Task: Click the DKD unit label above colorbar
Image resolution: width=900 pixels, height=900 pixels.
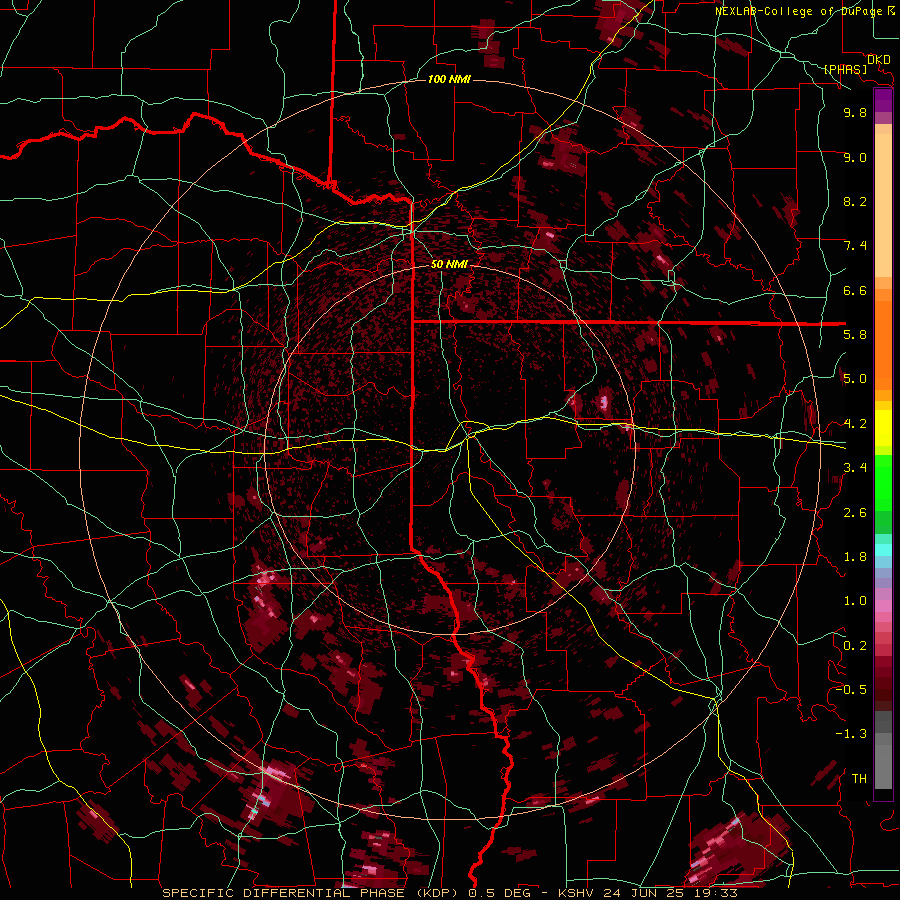Action: coord(879,60)
